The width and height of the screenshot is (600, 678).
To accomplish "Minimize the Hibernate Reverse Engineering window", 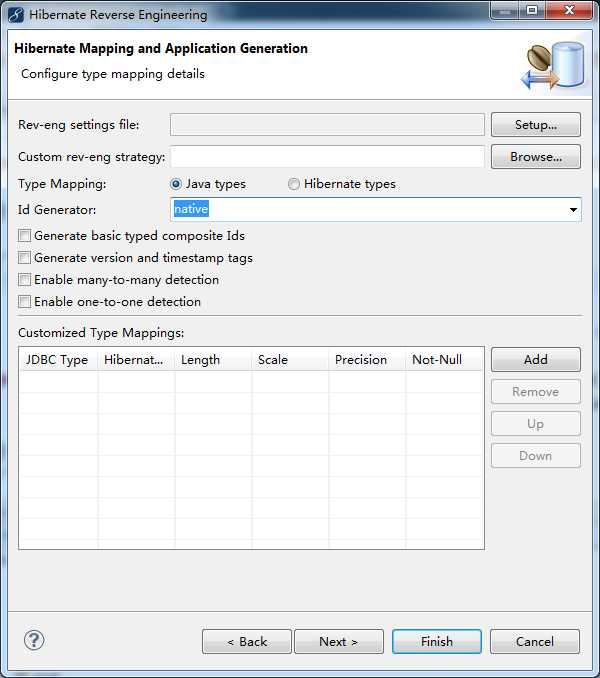I will coord(505,10).
